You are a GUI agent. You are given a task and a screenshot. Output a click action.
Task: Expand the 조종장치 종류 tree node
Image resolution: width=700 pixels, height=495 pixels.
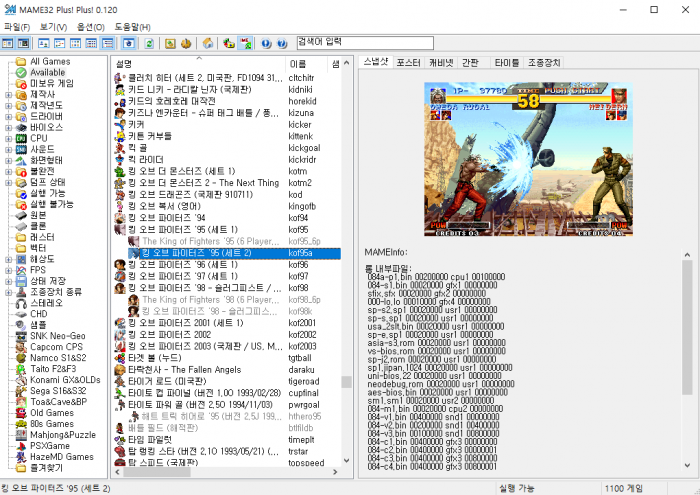8,292
